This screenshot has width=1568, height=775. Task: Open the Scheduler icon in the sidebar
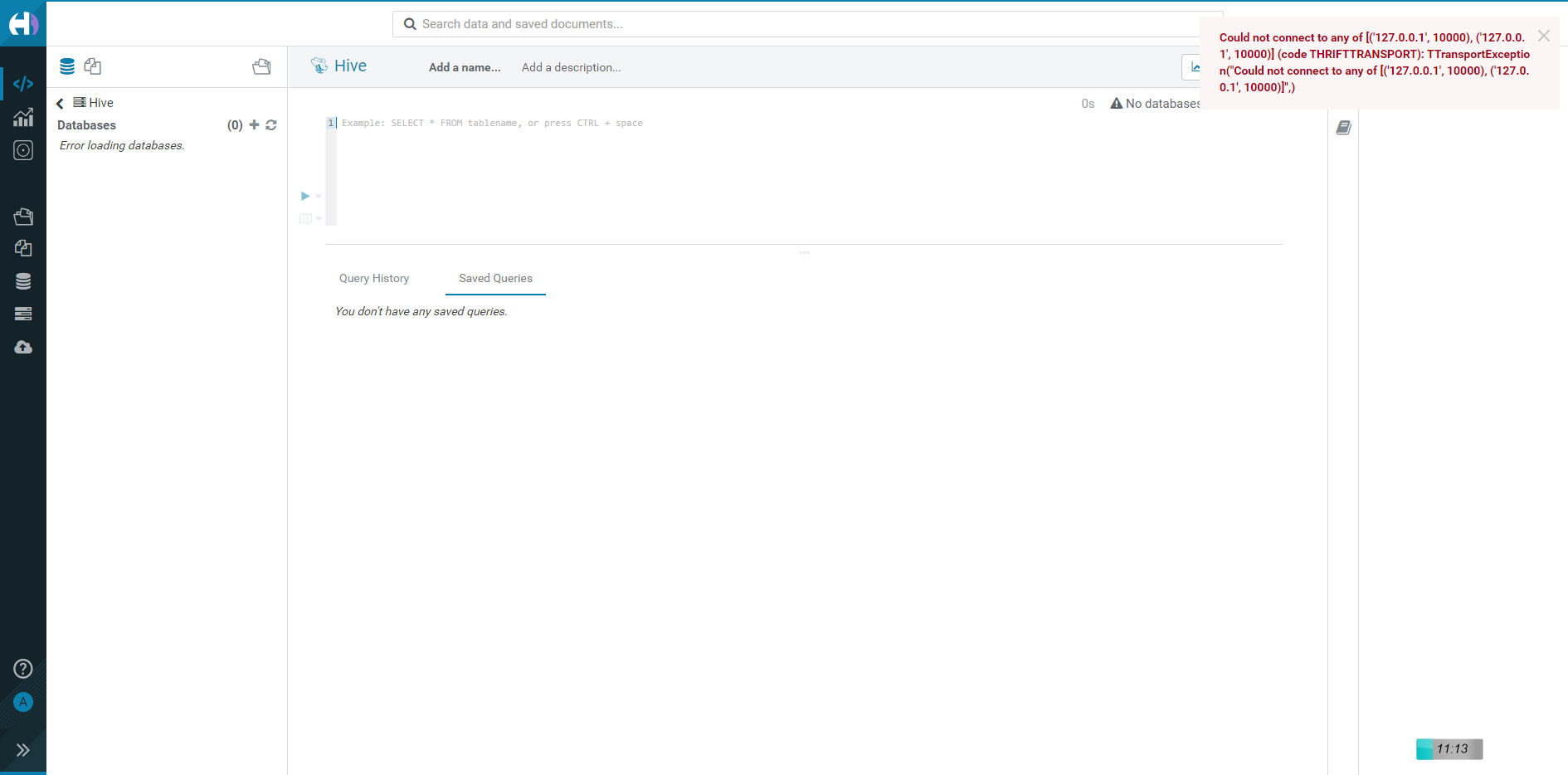[22, 150]
